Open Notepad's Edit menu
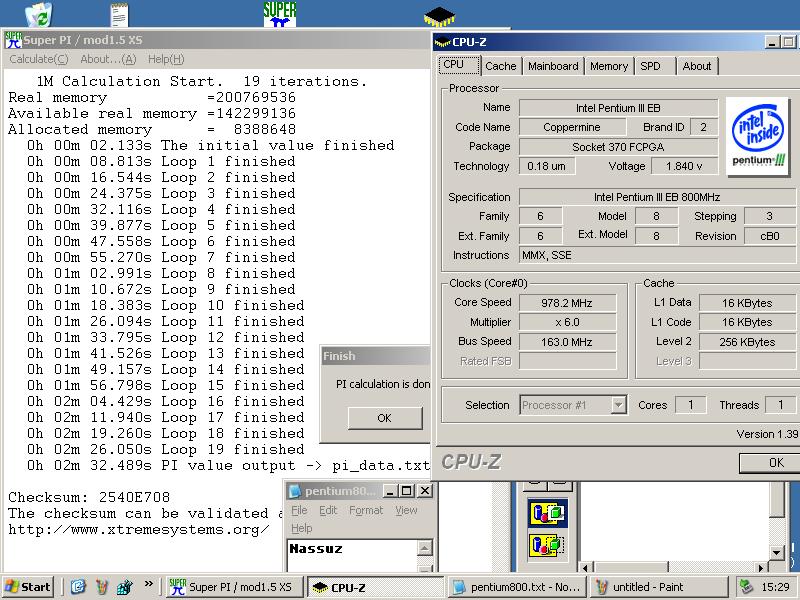The width and height of the screenshot is (800, 600). pyautogui.click(x=328, y=510)
